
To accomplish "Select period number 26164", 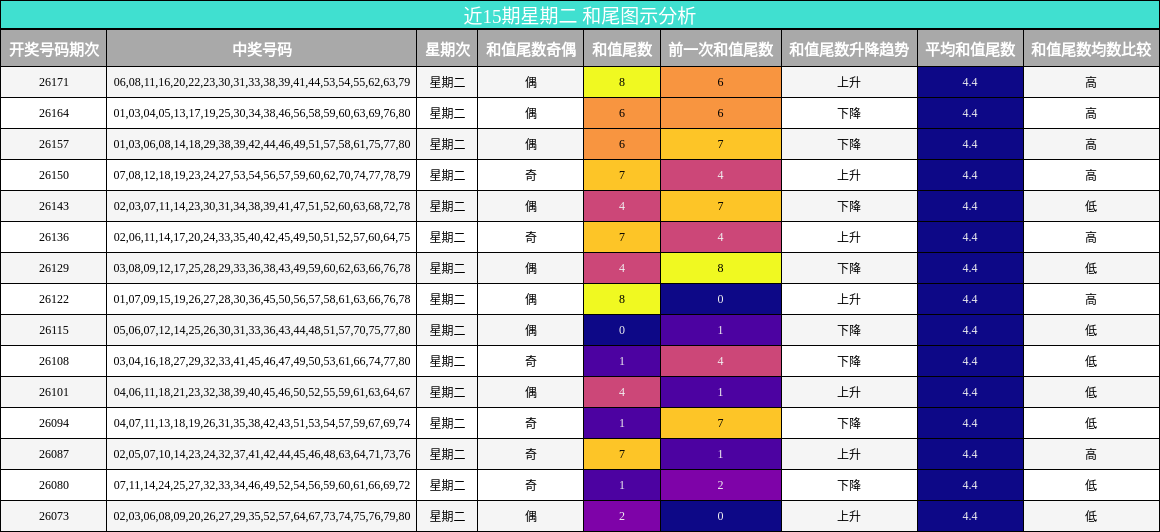I will pos(54,113).
